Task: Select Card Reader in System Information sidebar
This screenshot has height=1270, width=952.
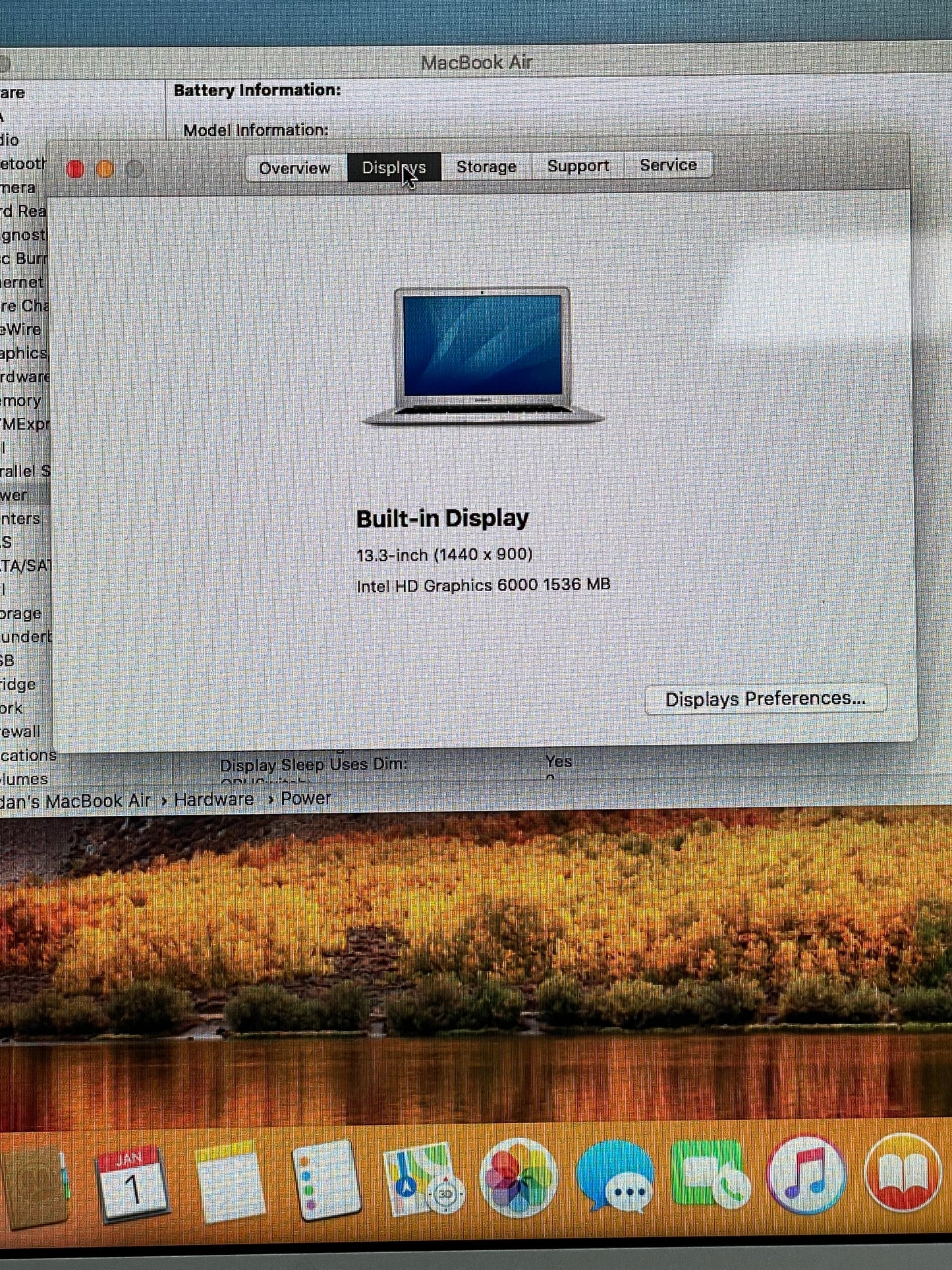Action: [24, 212]
